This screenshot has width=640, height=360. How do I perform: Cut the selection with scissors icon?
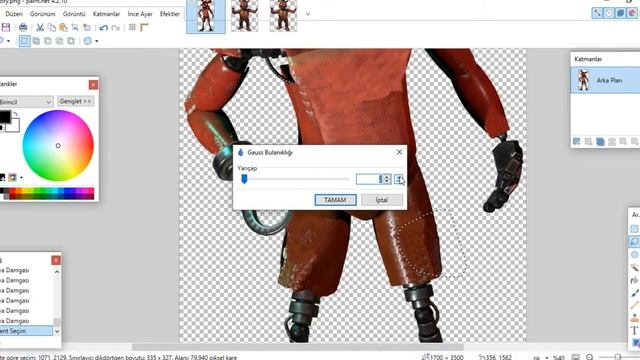[x=40, y=27]
